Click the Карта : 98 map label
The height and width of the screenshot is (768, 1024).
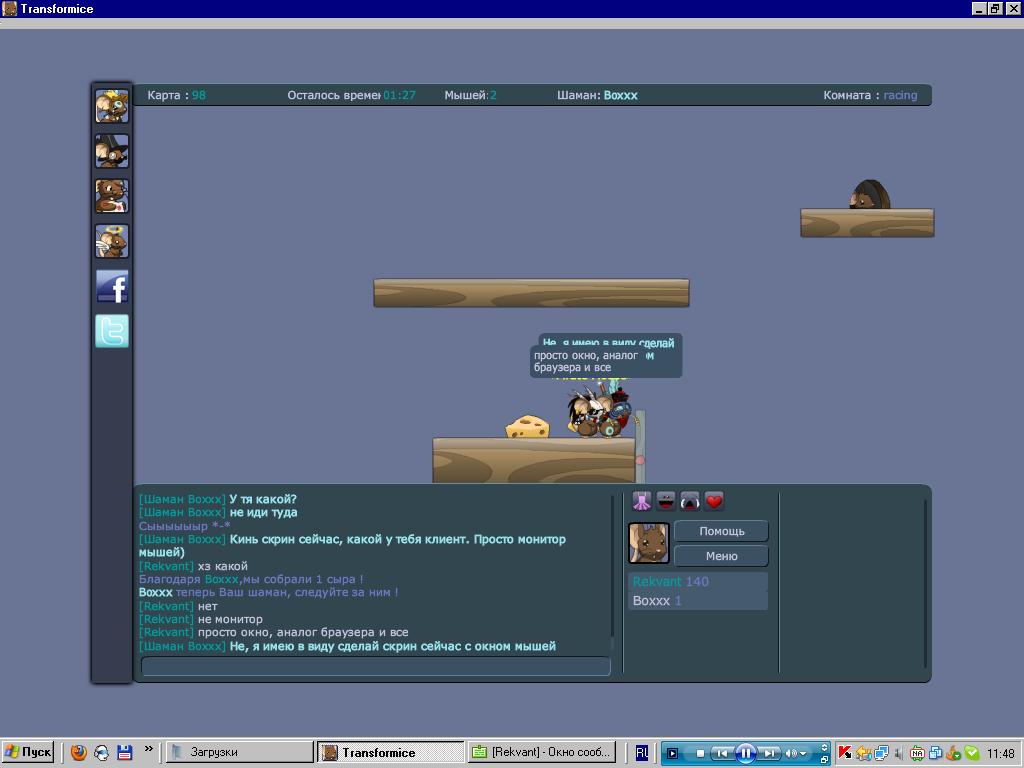pos(176,95)
